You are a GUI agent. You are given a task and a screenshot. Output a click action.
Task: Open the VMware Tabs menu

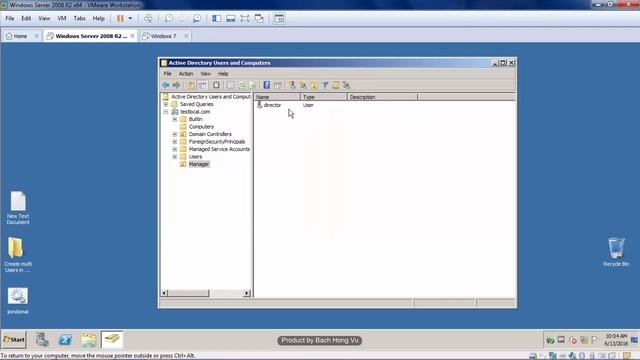[79, 18]
